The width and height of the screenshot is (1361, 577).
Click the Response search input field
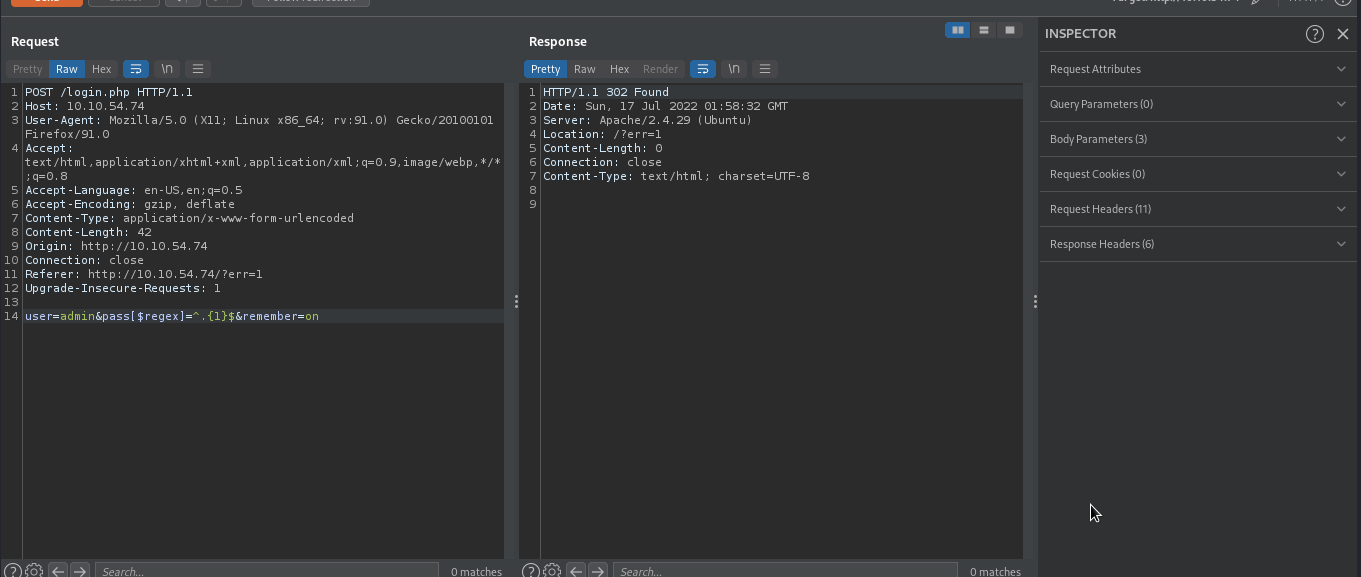(785, 571)
